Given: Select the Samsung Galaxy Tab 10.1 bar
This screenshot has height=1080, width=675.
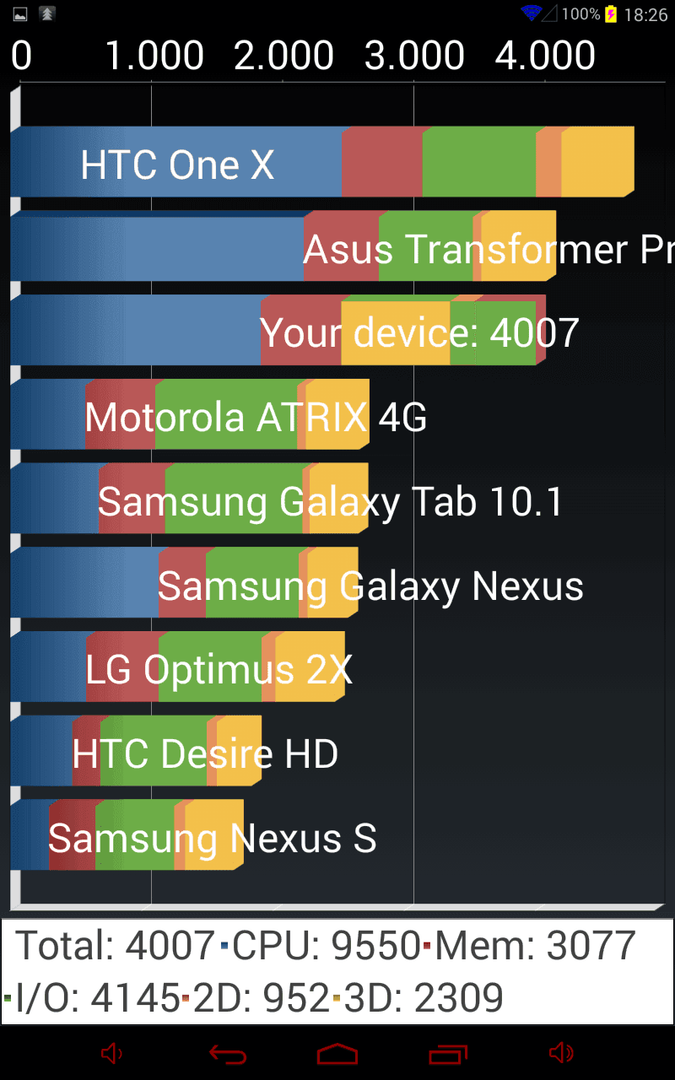Looking at the screenshot, I should tap(189, 498).
